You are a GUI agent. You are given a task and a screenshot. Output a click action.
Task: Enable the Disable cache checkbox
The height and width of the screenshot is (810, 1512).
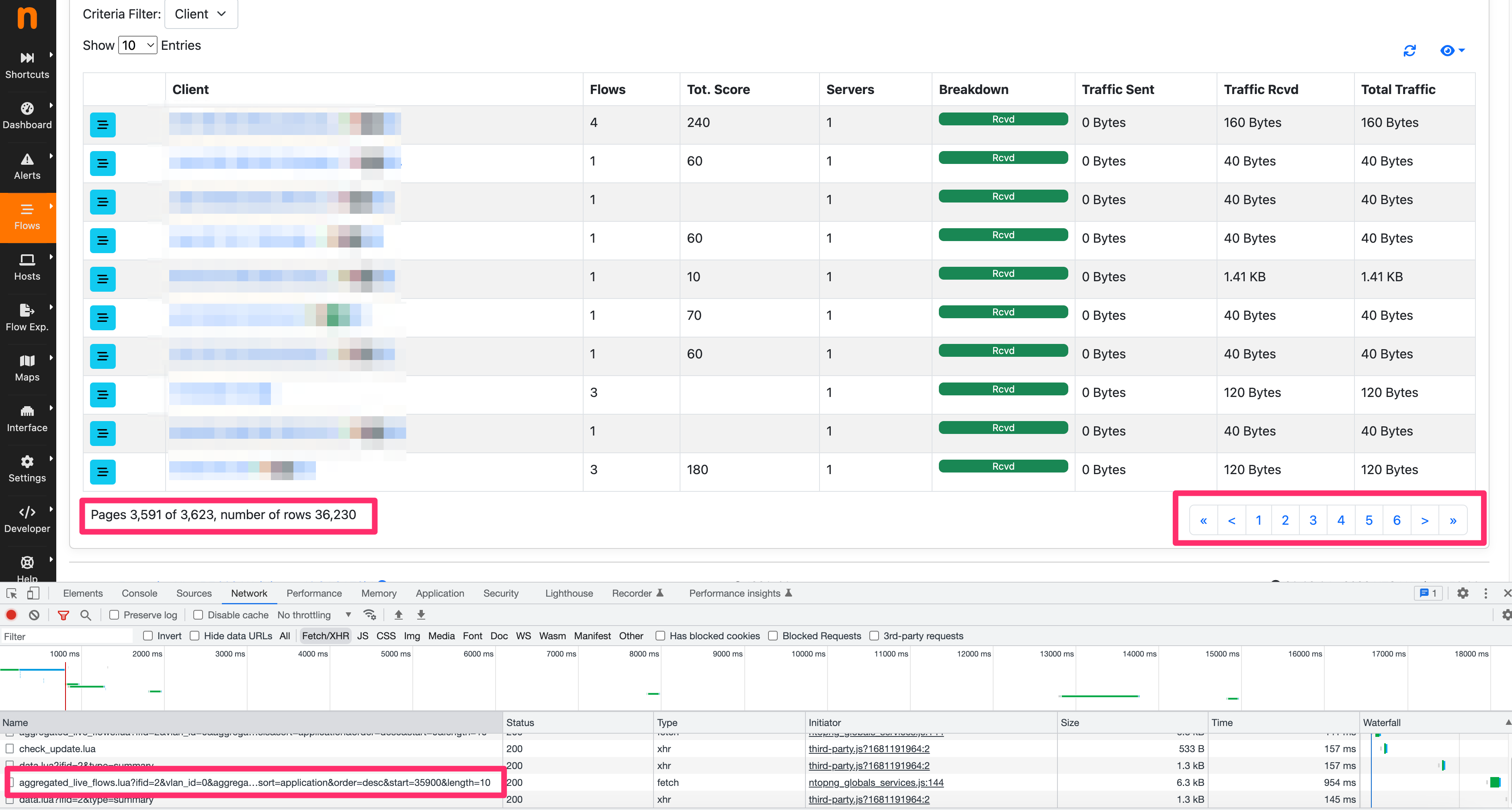point(199,615)
